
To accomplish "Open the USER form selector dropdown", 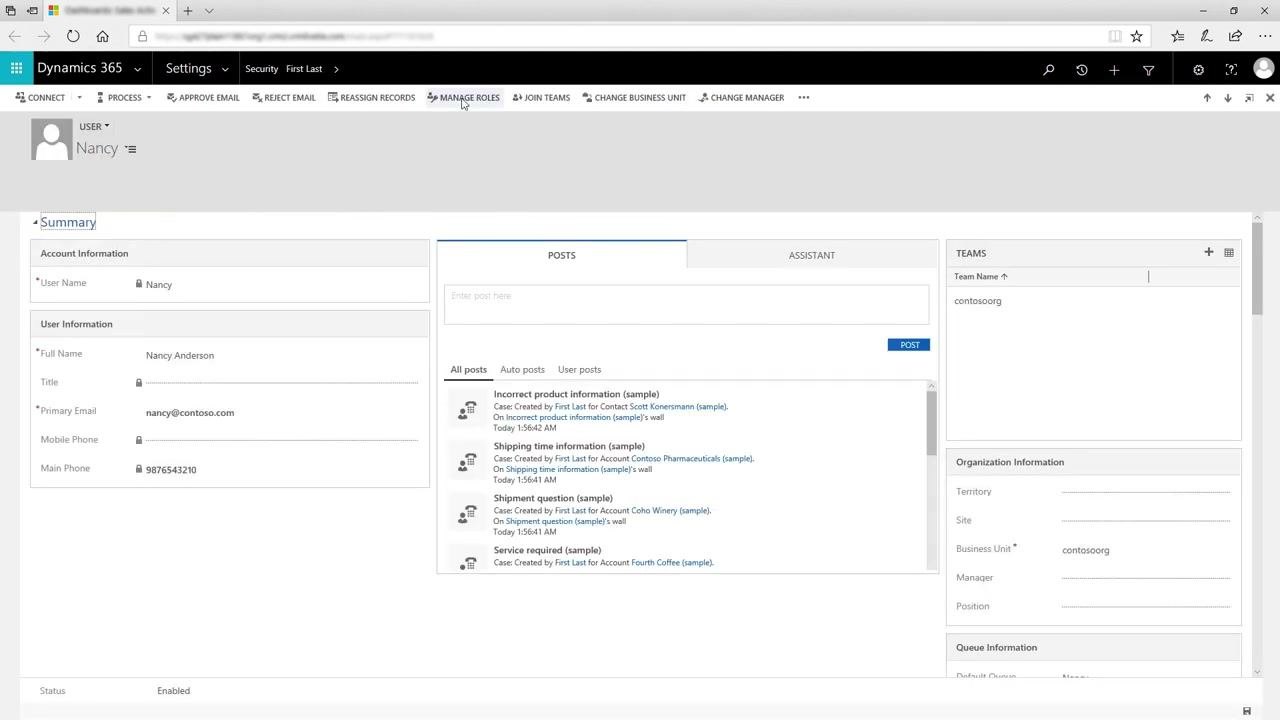I will [x=95, y=126].
